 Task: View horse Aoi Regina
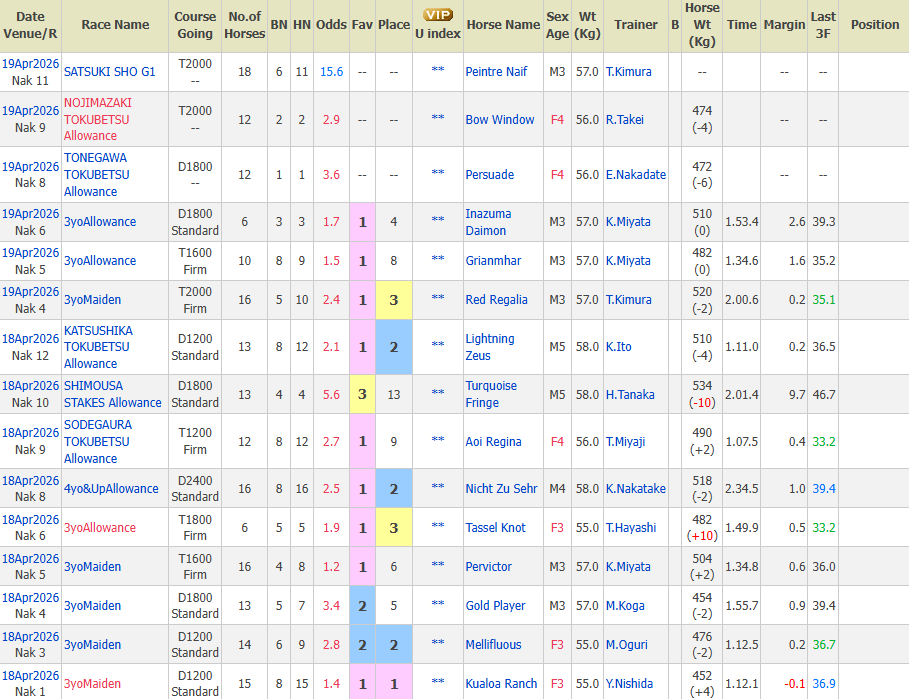[x=493, y=442]
